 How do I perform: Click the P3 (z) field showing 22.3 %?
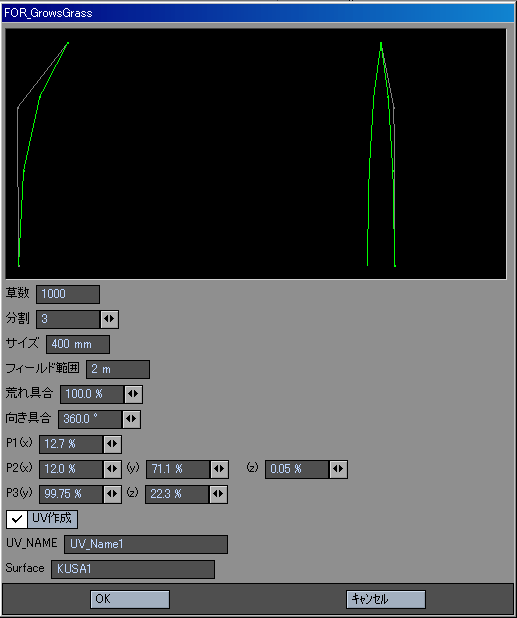[177, 494]
